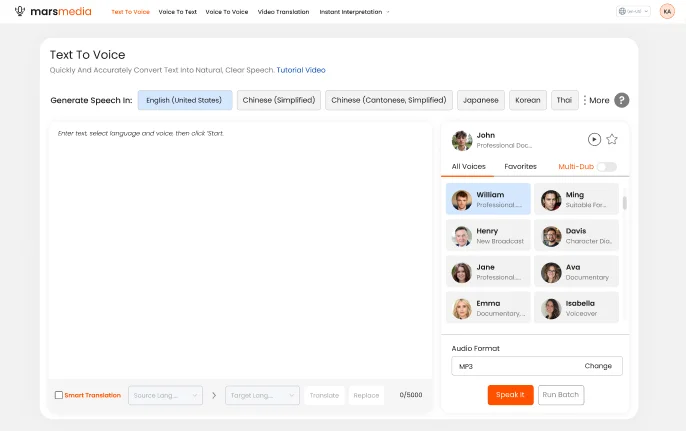Screen dimensions: 686x431
Task: Open the globe language selector
Action: coord(635,12)
